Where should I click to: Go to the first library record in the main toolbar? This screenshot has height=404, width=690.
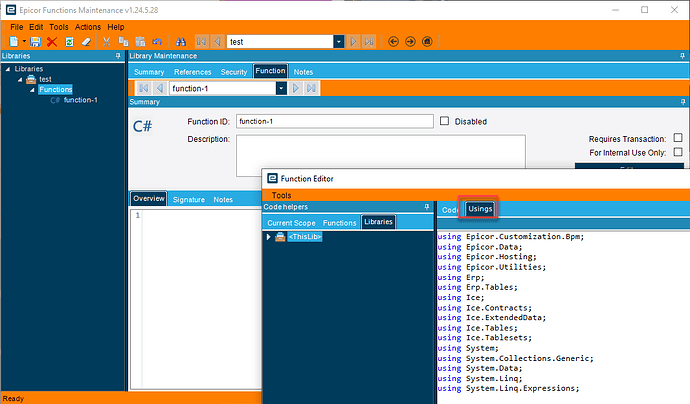[x=201, y=42]
